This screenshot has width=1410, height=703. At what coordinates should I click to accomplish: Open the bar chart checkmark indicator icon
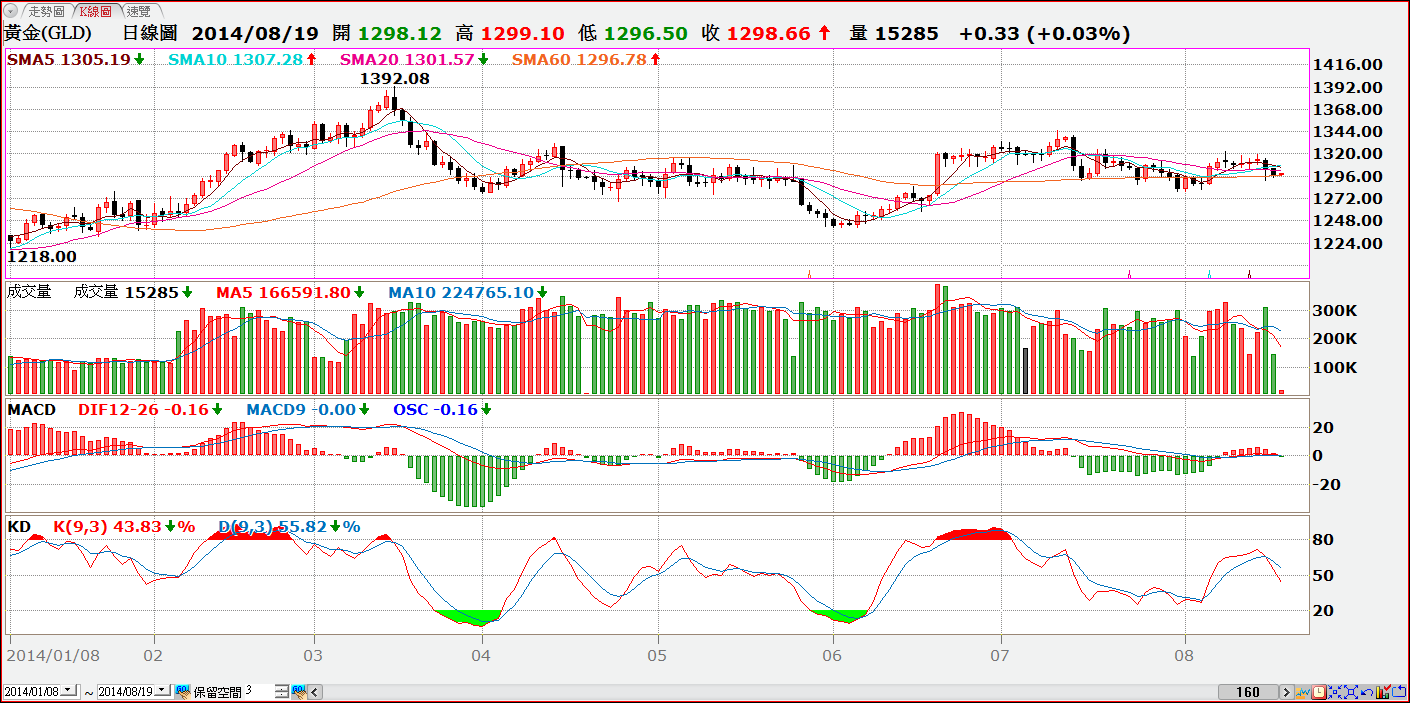pyautogui.click(x=1383, y=692)
